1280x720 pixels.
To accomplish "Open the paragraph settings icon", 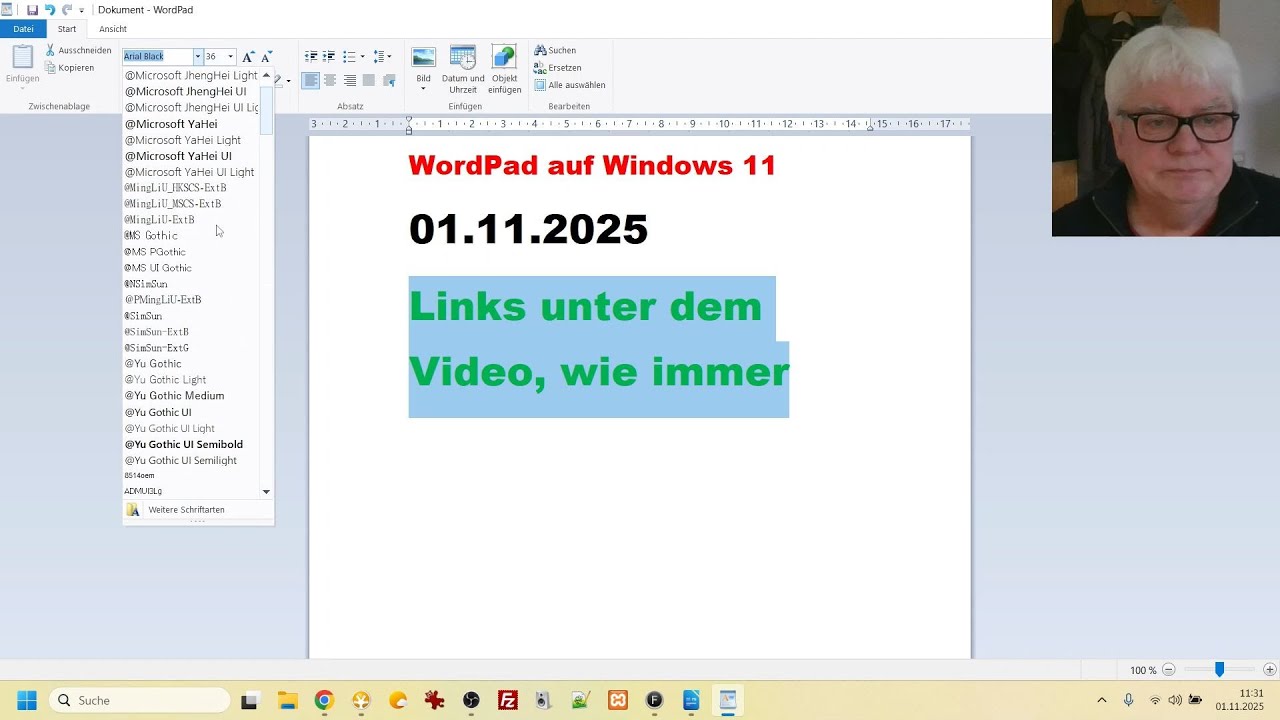I will tap(389, 80).
